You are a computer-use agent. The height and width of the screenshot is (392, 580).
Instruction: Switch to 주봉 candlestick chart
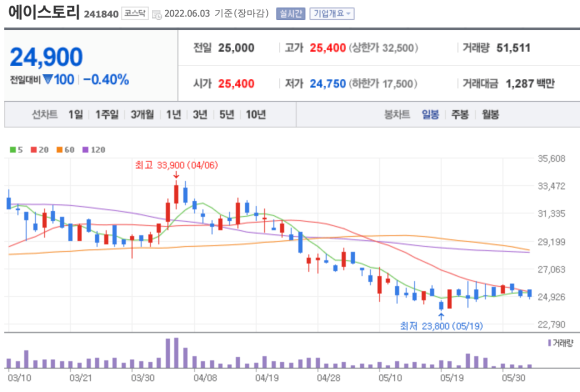click(x=460, y=115)
